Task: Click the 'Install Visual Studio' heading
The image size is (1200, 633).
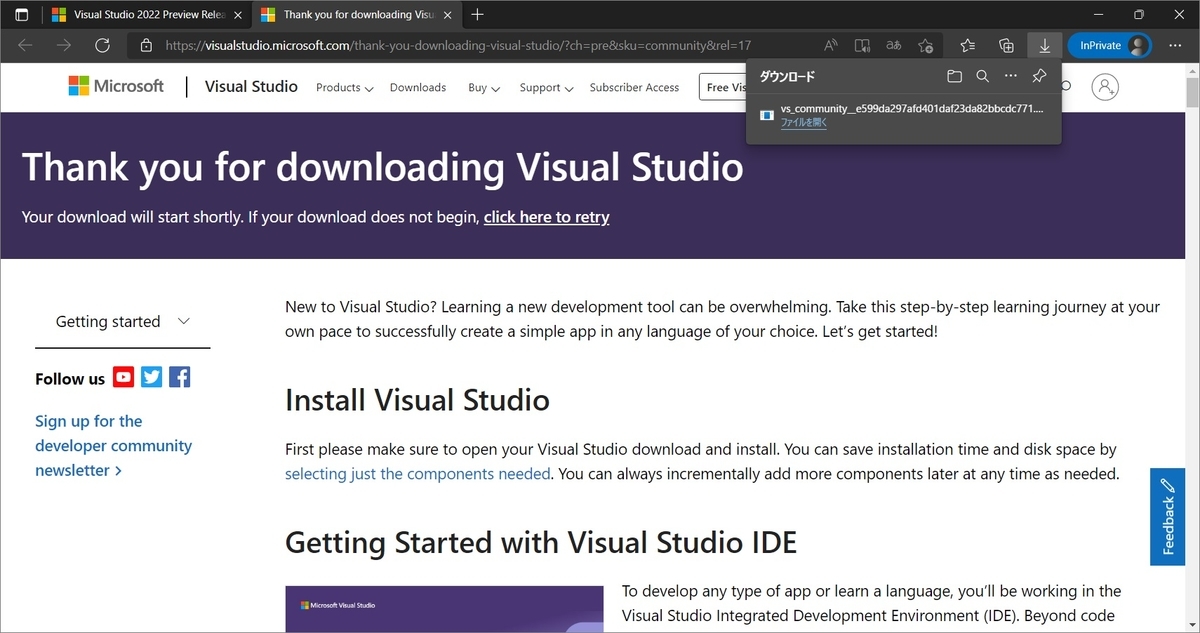Action: (x=417, y=400)
